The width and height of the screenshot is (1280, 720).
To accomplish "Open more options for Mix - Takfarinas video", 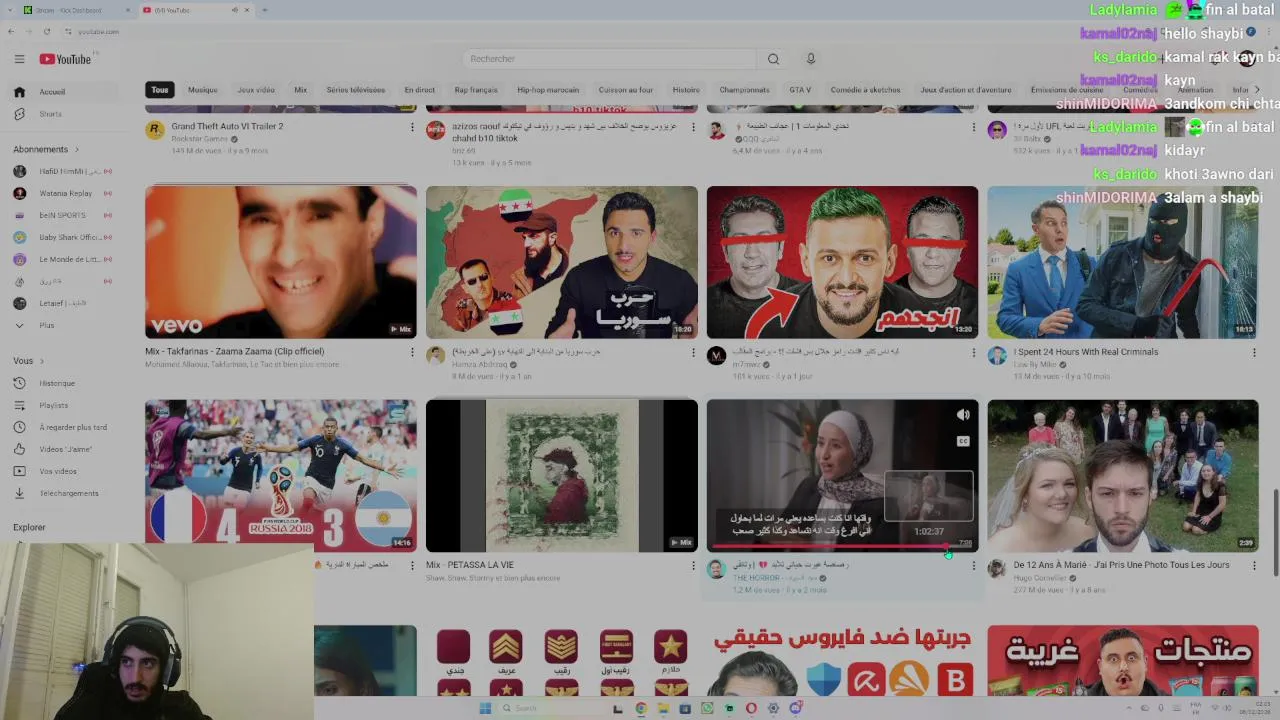I will pos(412,352).
